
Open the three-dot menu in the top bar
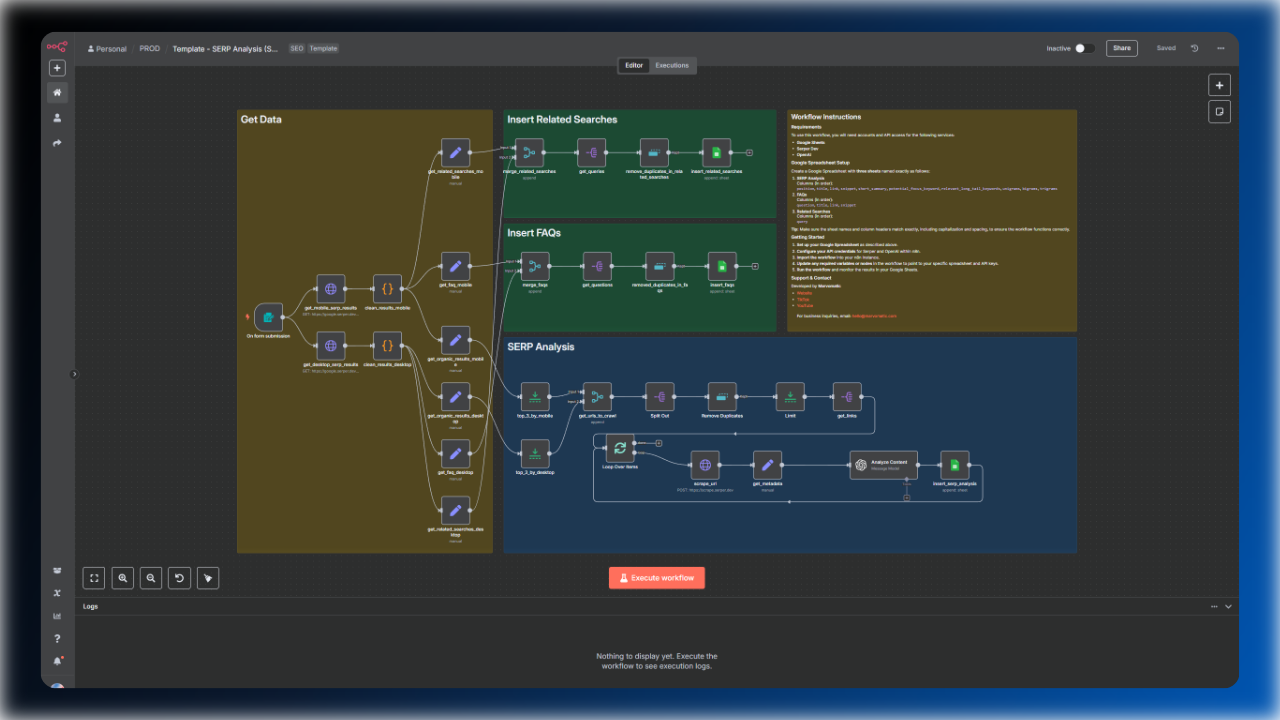1221,48
